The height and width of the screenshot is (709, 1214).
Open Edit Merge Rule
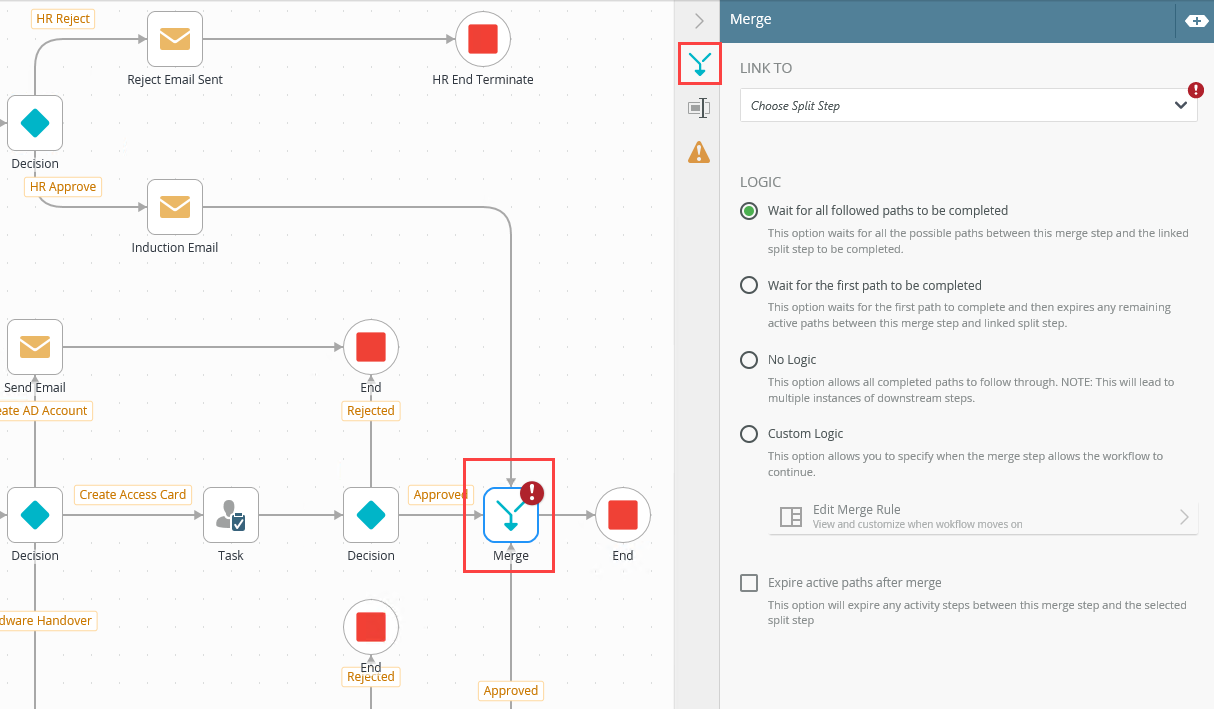983,516
